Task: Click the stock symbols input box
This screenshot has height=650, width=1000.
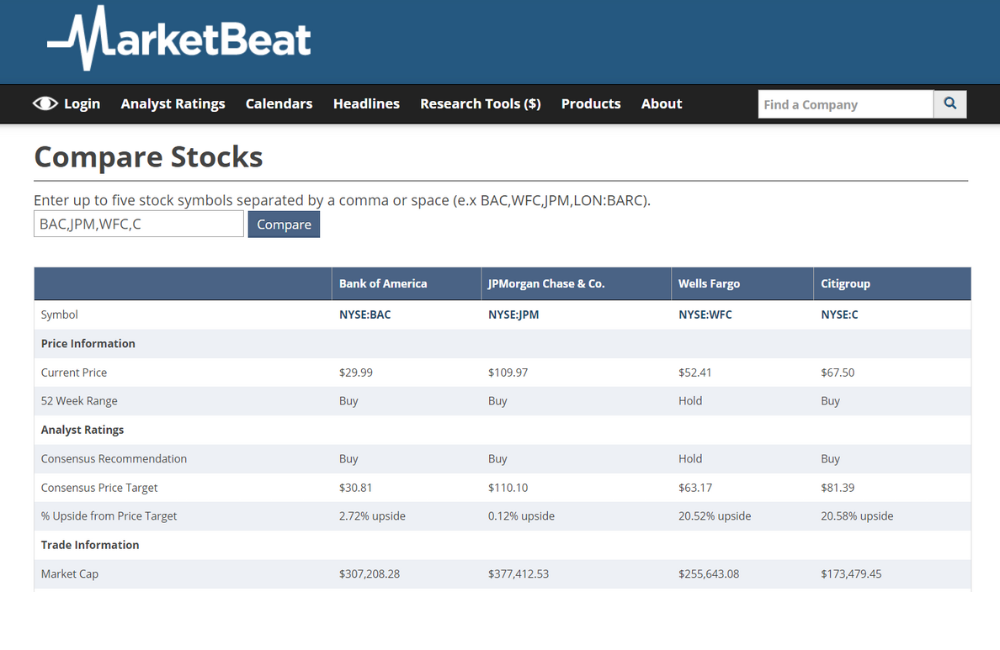Action: pos(138,224)
